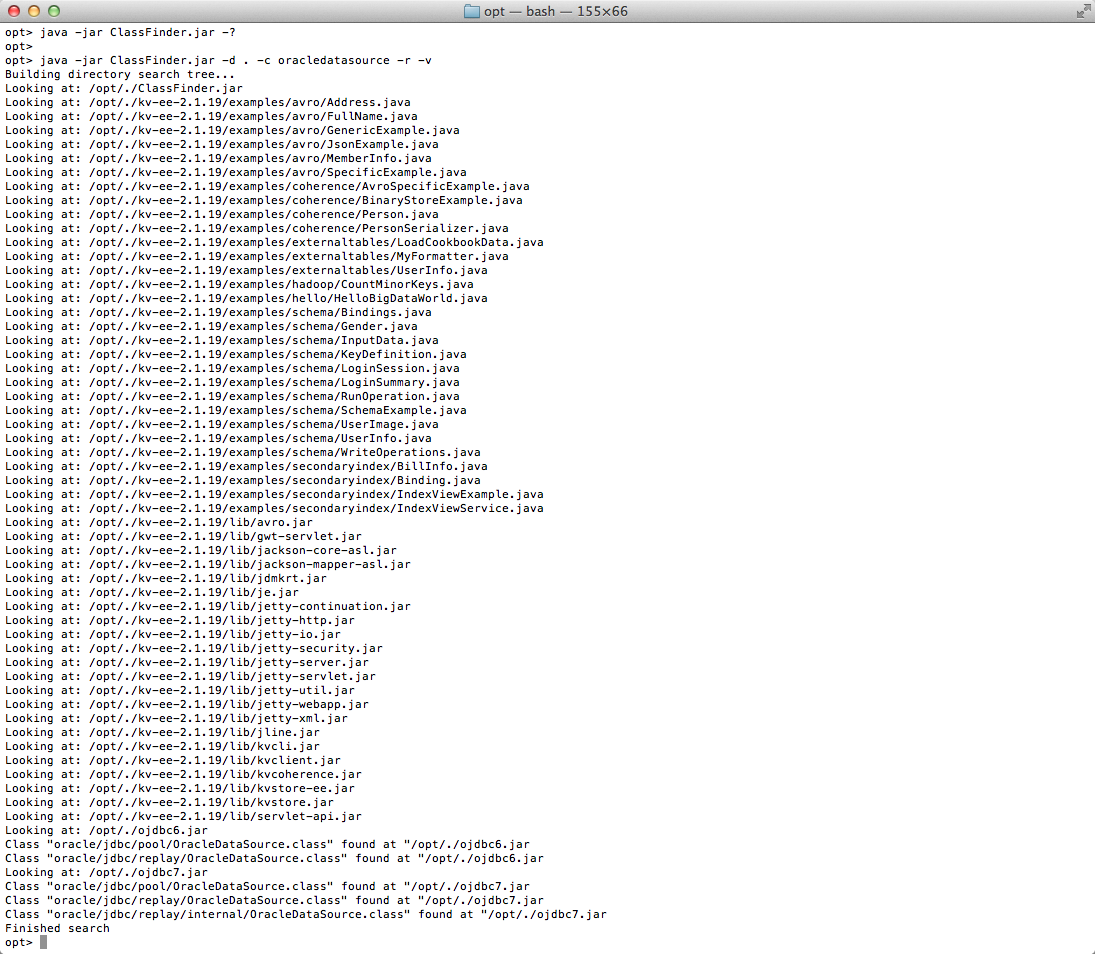Click the coherence/Person.java line
This screenshot has width=1095, height=954.
tap(221, 214)
